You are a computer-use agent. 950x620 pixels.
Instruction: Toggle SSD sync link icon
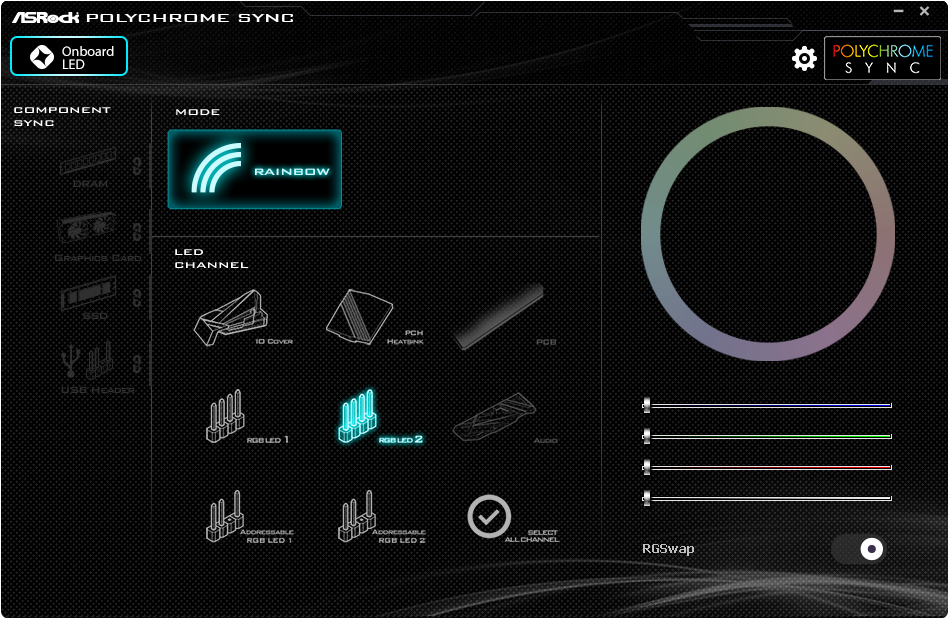pos(138,298)
